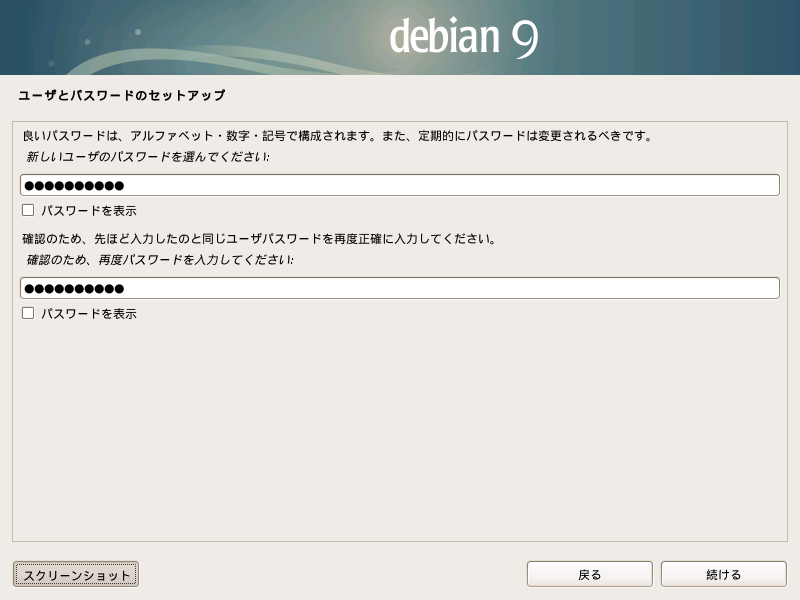Click the スクリーンショット button
Image resolution: width=800 pixels, height=600 pixels.
coord(76,574)
